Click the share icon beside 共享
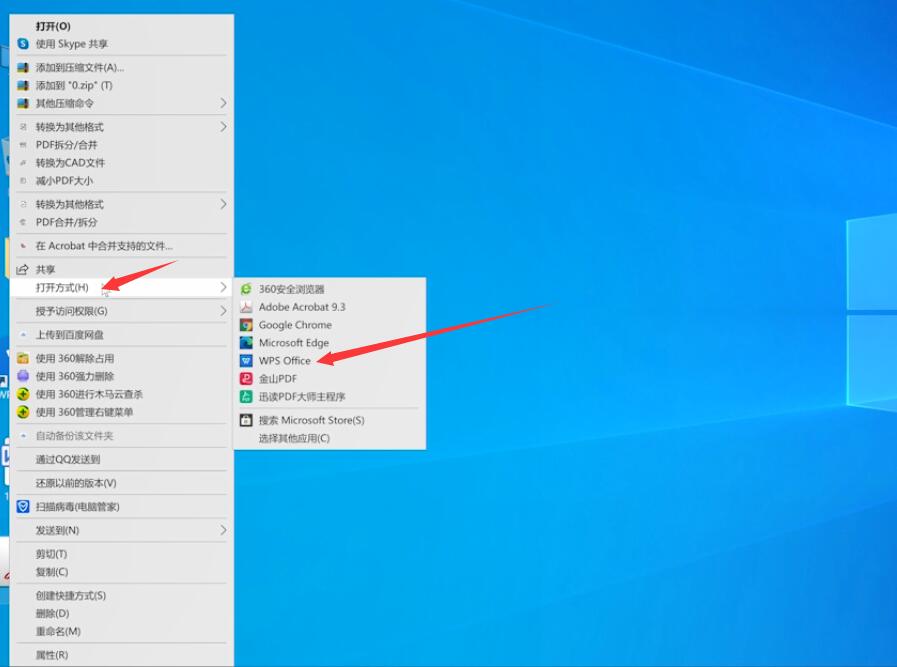The height and width of the screenshot is (667, 897). point(23,269)
